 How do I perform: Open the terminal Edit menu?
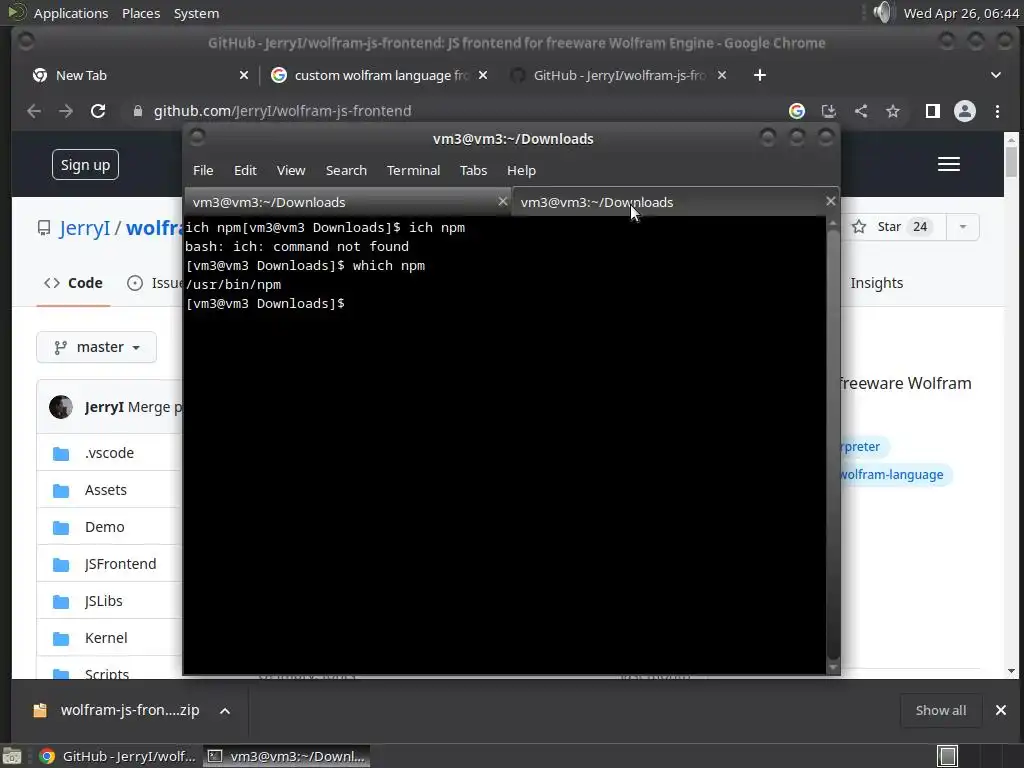tap(245, 170)
